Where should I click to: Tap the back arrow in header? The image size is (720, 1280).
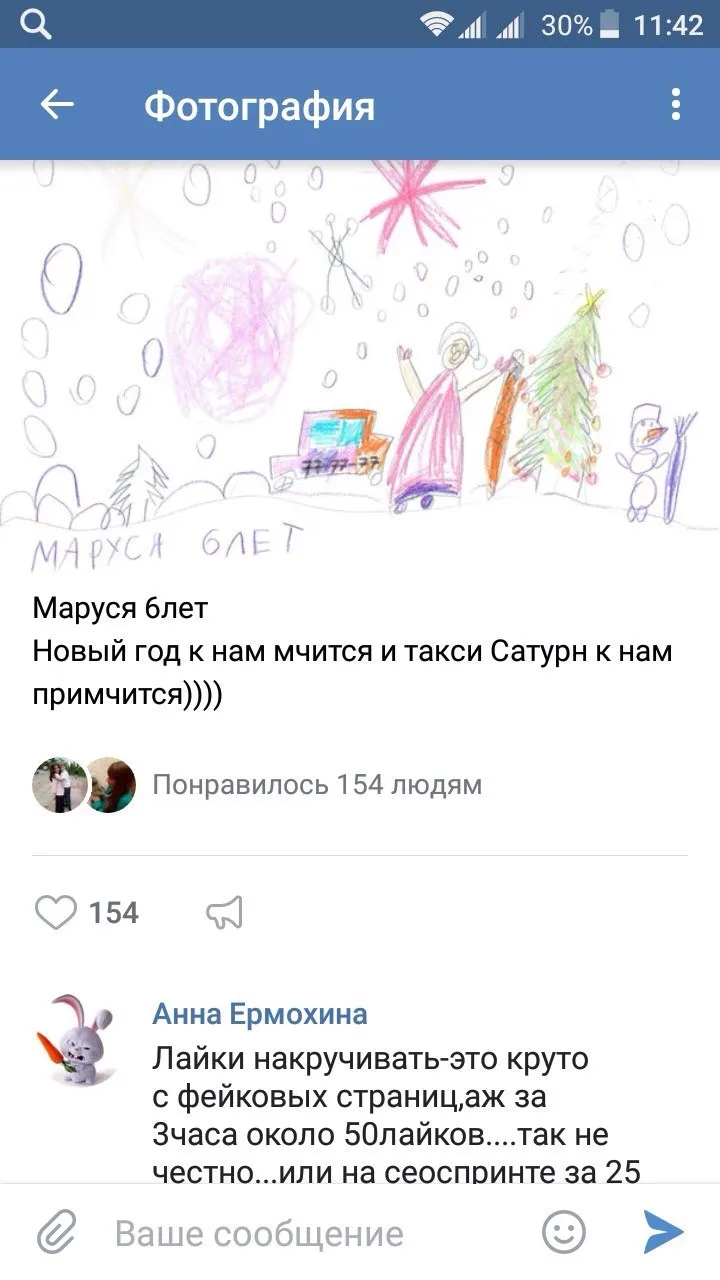click(57, 105)
